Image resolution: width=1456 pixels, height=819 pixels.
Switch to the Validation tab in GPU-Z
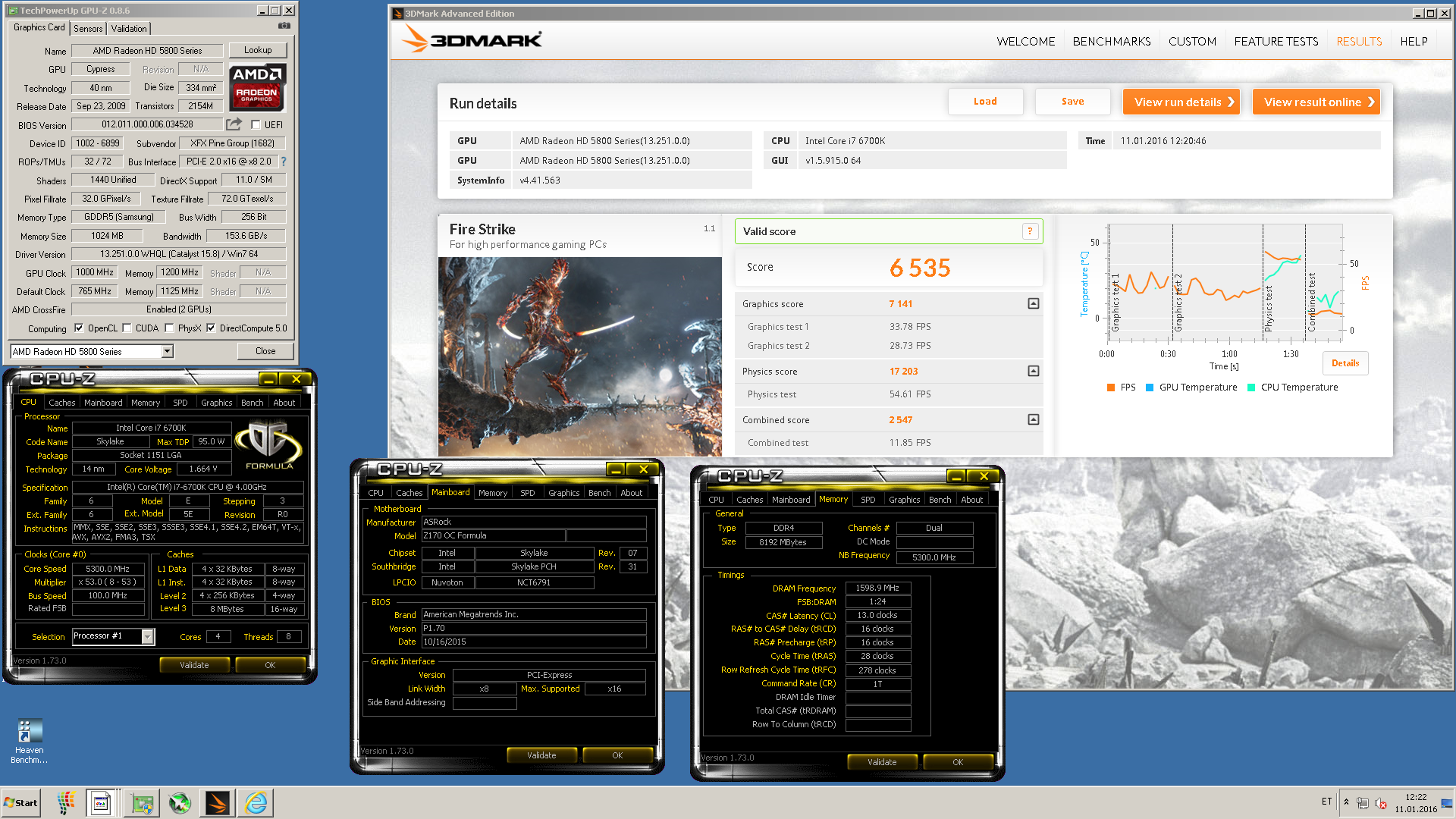point(129,28)
